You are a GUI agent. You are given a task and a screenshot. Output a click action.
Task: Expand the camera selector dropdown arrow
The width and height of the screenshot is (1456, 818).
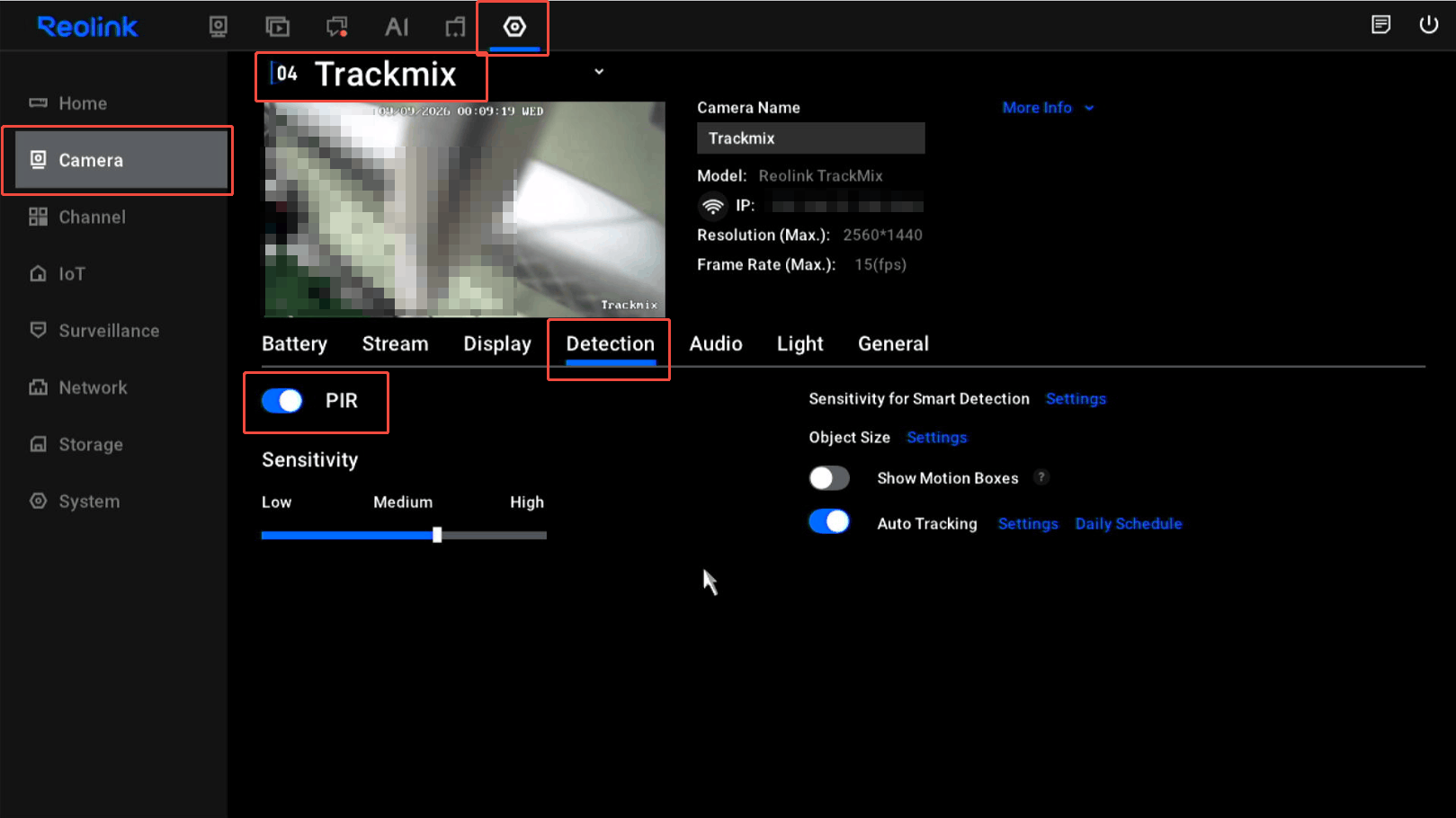(x=599, y=72)
